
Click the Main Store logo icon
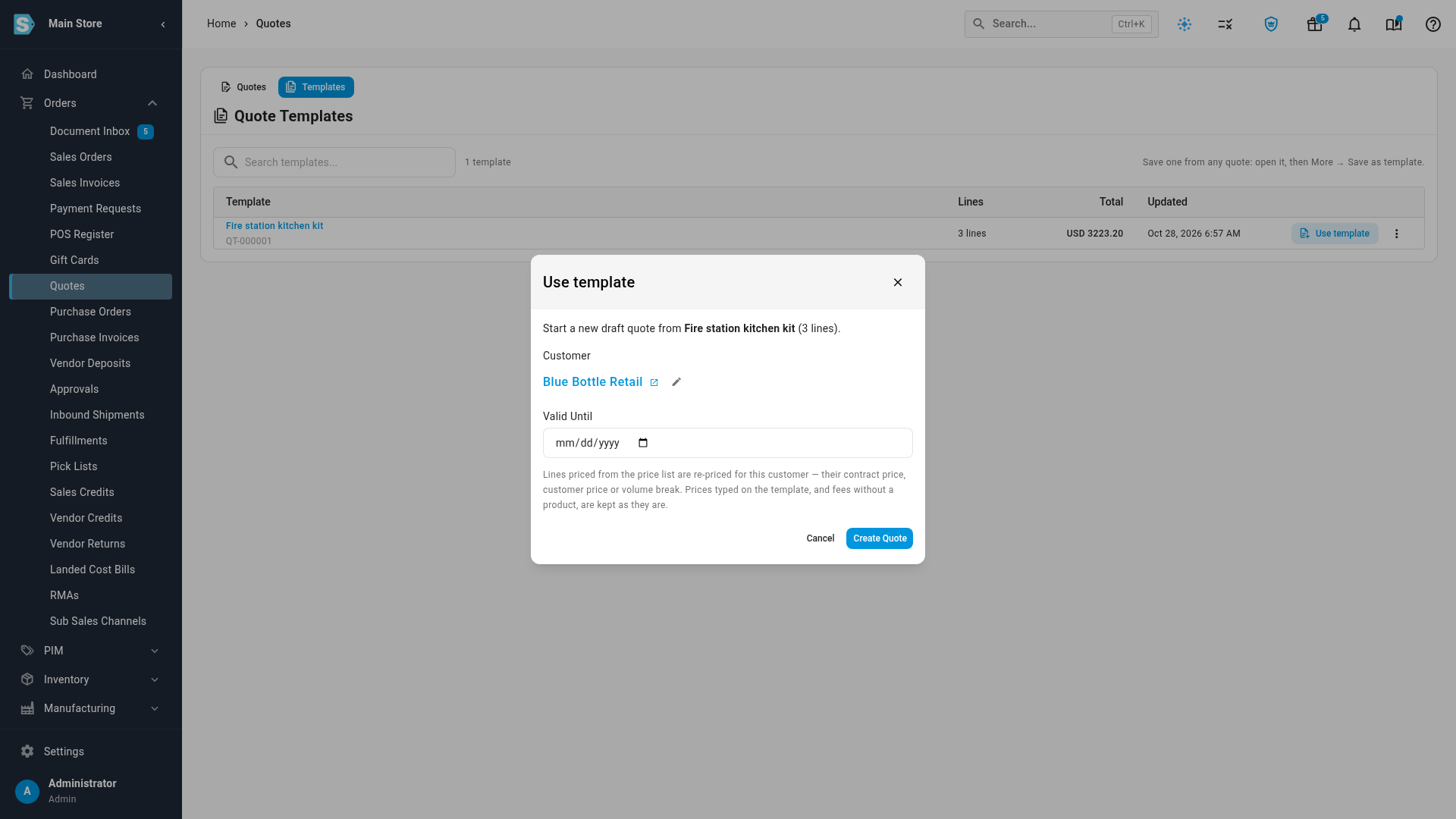point(24,24)
